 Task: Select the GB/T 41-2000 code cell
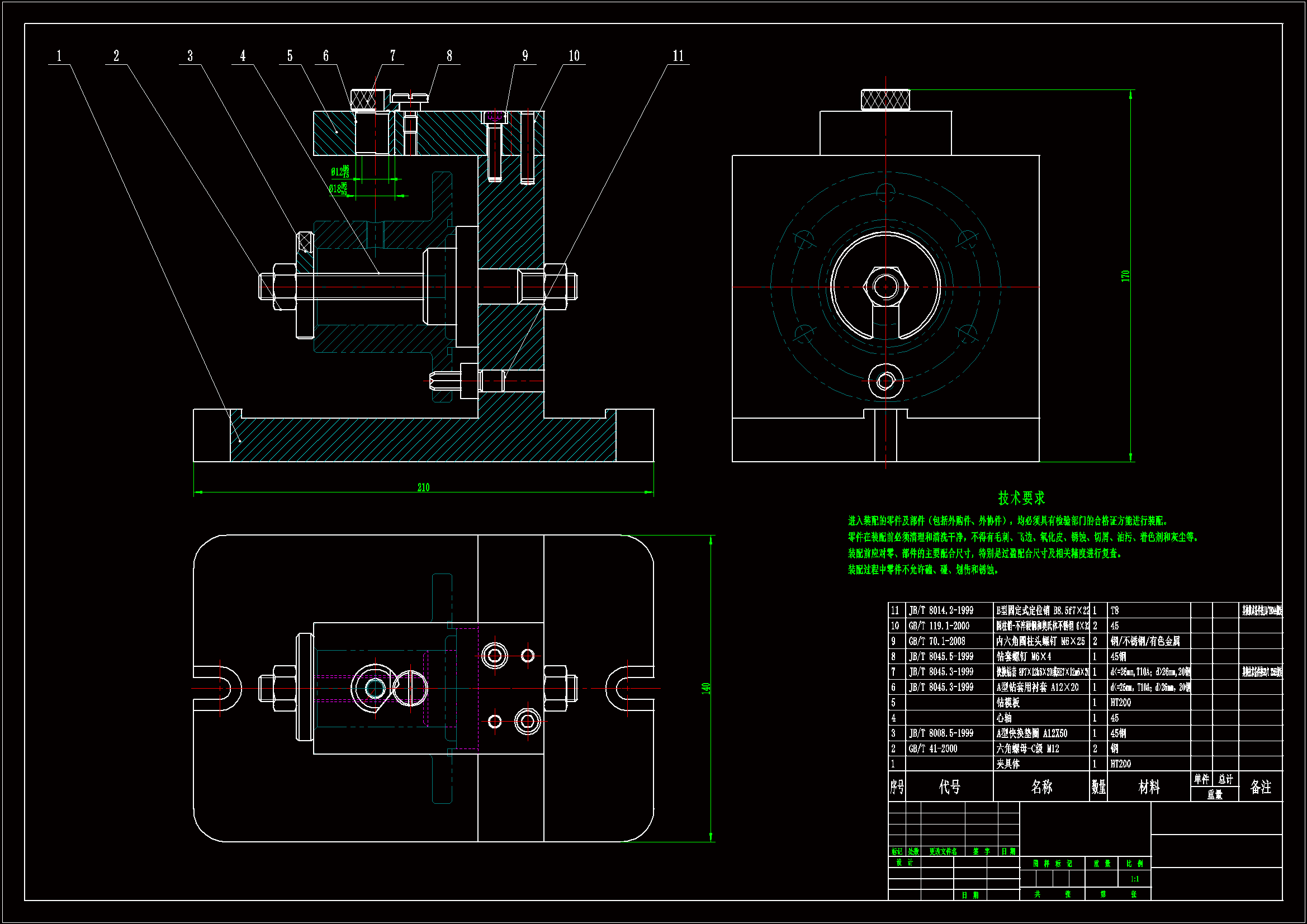(932, 748)
